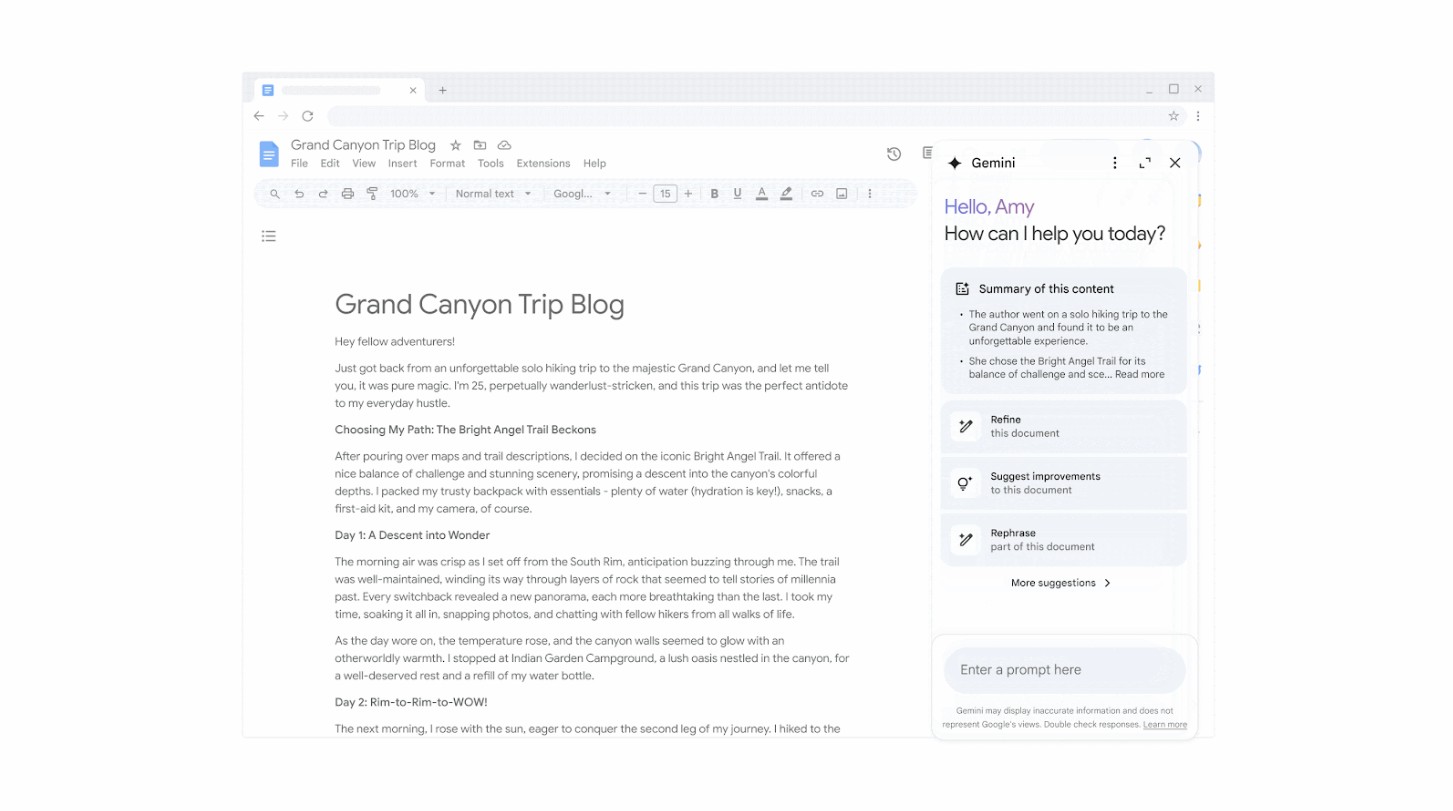Image resolution: width=1453 pixels, height=811 pixels.
Task: Click More suggestions in Gemini panel
Action: pyautogui.click(x=1061, y=583)
